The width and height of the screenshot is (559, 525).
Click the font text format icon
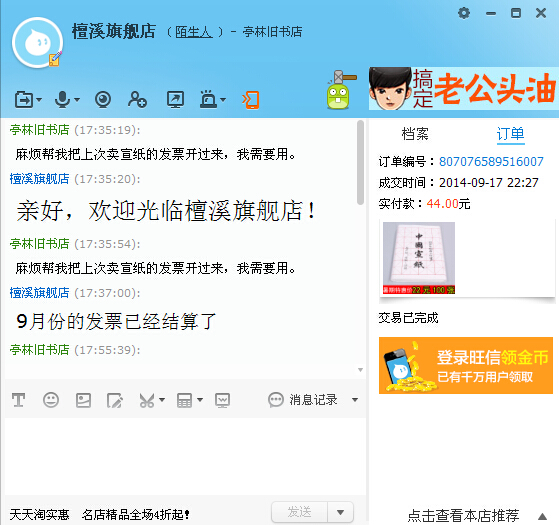(19, 400)
